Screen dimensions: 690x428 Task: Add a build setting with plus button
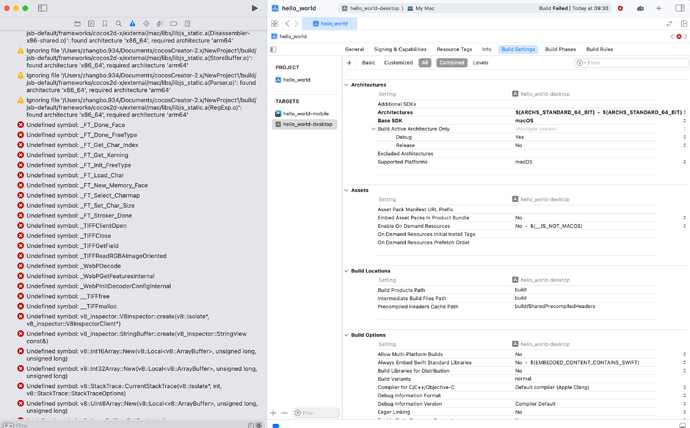(x=349, y=62)
